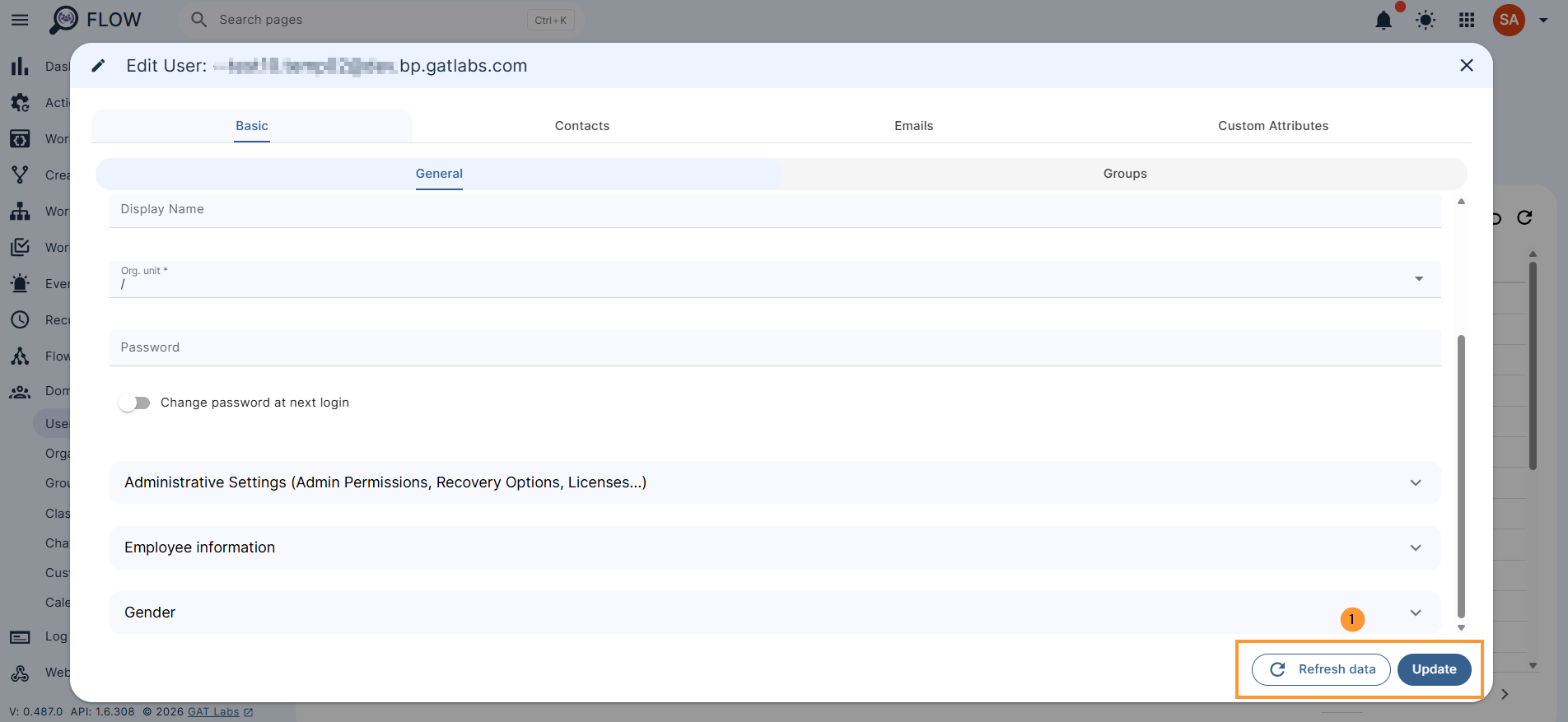The width and height of the screenshot is (1568, 722).
Task: Click the dialog vertical scrollbar thumb
Action: tap(1461, 476)
